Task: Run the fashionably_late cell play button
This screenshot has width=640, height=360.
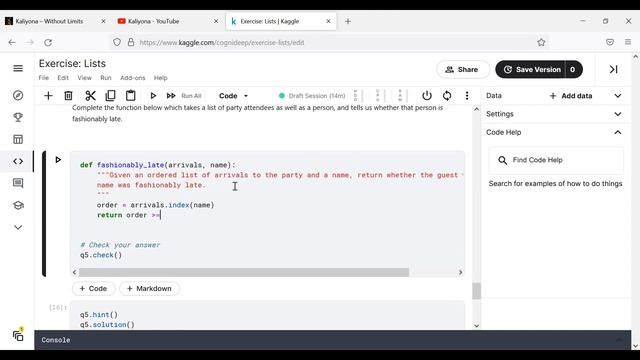Action: (x=58, y=160)
